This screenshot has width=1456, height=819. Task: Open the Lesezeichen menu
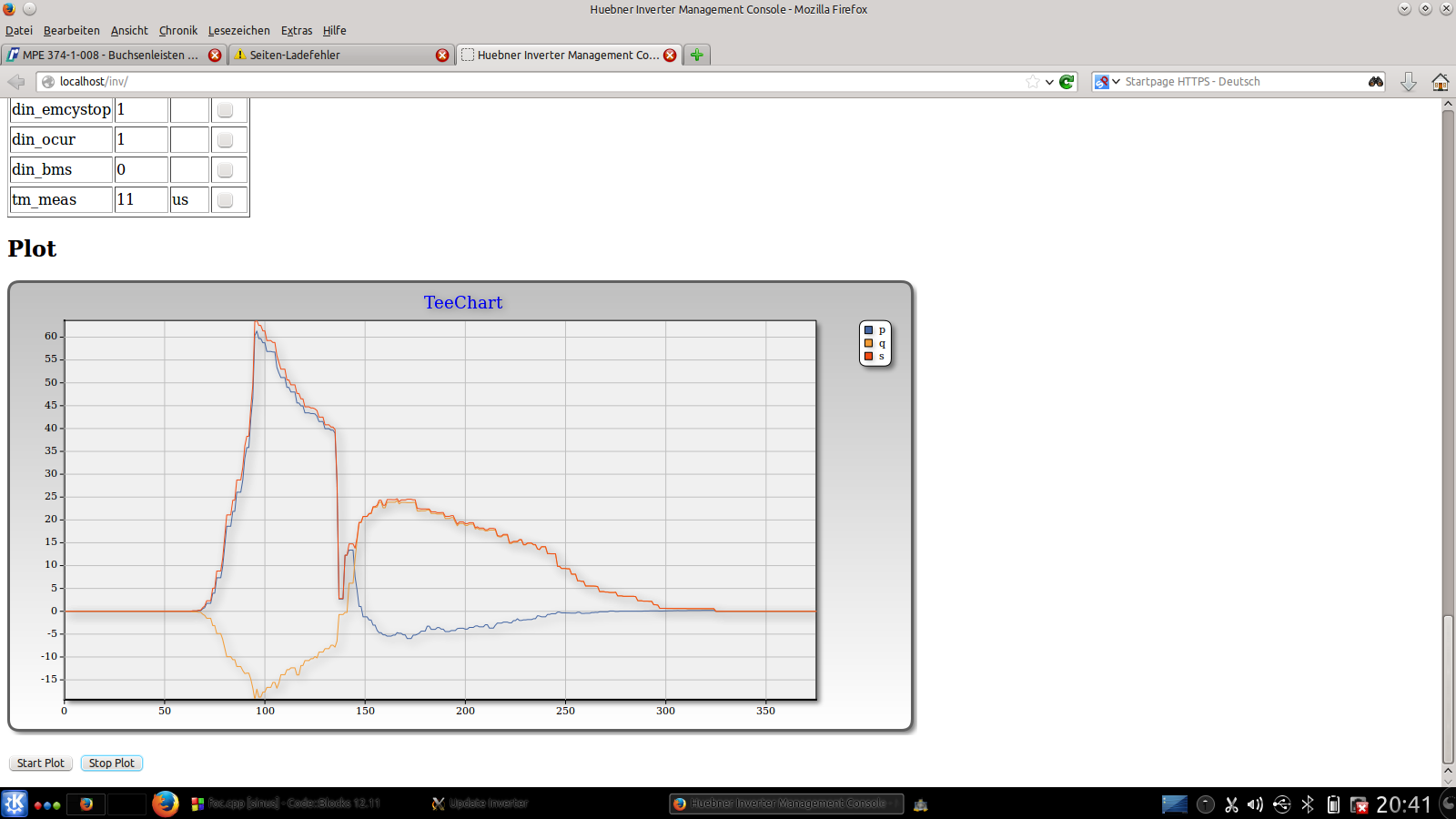point(238,31)
